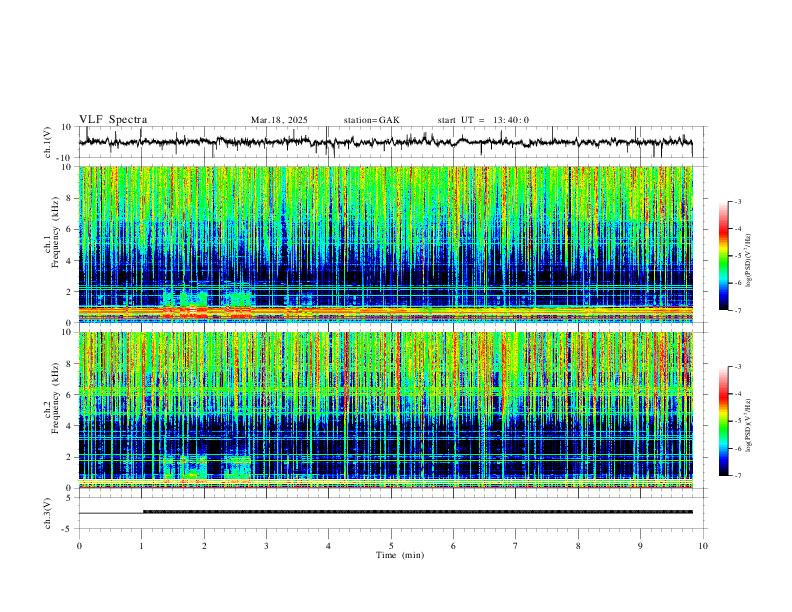Screen dimensions: 792x612
Task: Click the time axis tick label "3"
Action: click(266, 546)
